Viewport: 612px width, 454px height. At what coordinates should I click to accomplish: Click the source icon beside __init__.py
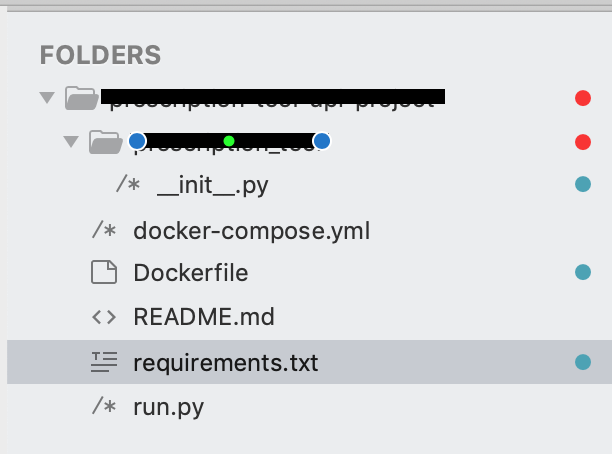click(x=129, y=185)
